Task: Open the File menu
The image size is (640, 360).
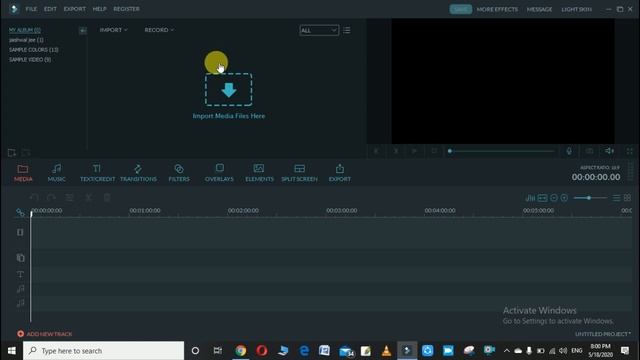Action: tap(31, 9)
